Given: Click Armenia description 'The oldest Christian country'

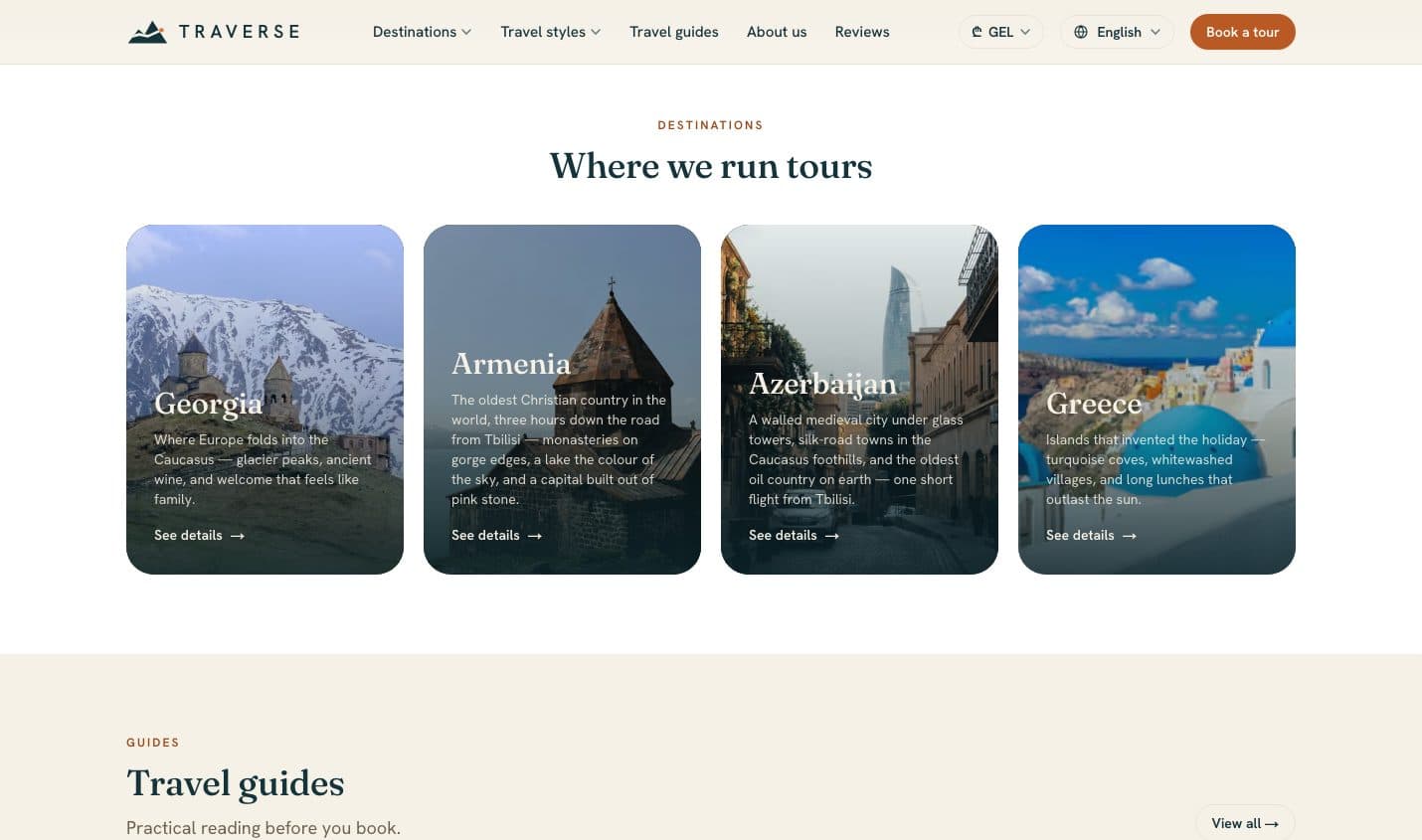Looking at the screenshot, I should coord(559,449).
